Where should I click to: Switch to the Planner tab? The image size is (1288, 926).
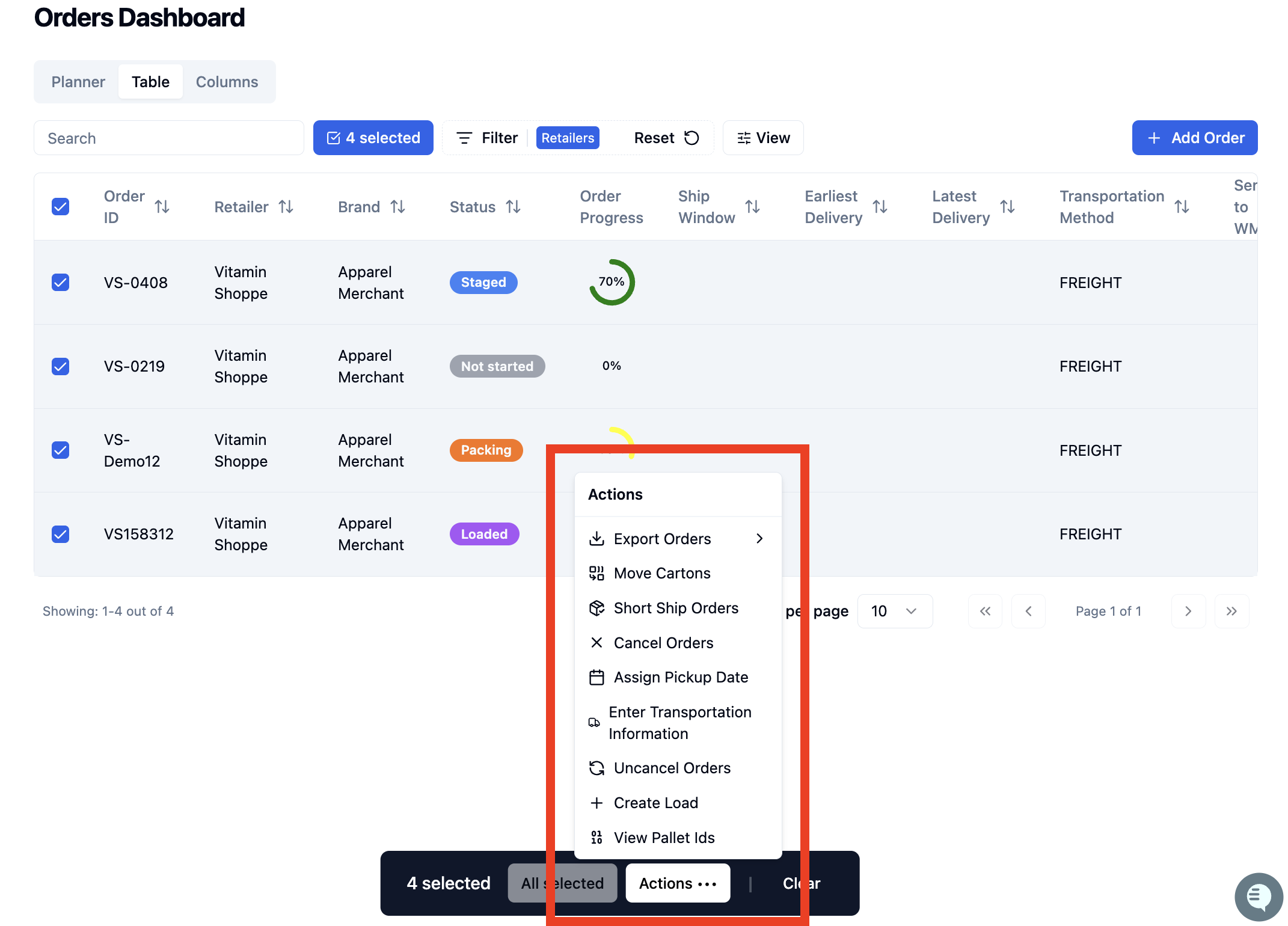pos(78,82)
